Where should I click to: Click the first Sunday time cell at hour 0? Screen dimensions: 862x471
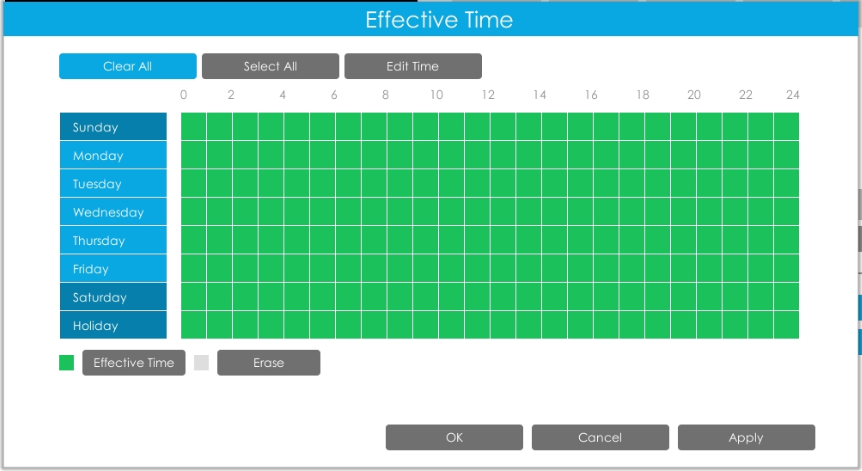(194, 126)
